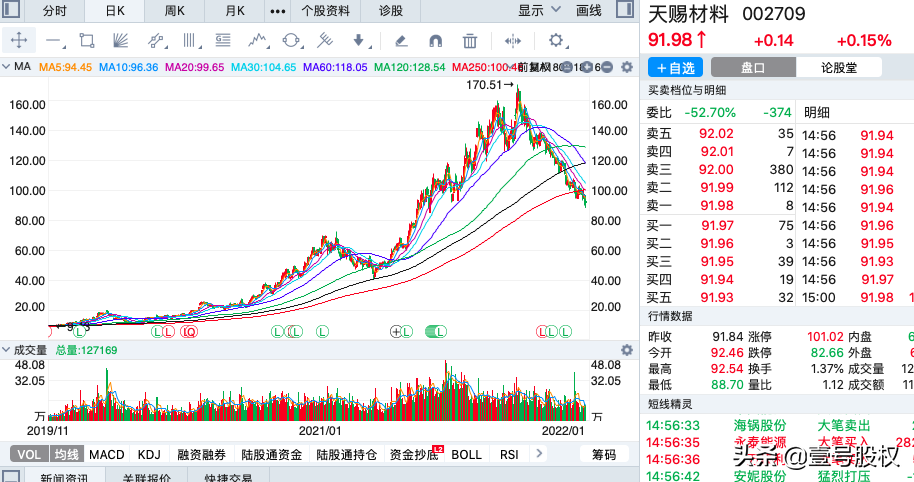914x482 pixels.
Task: Toggle the KDJ indicator
Action: click(x=149, y=454)
